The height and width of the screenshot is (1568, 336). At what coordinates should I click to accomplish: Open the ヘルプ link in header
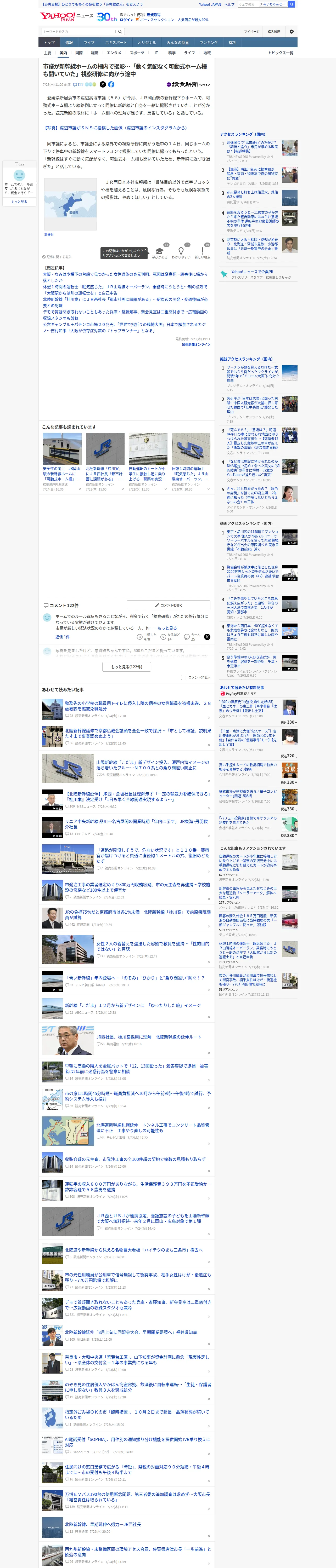pos(229,4)
